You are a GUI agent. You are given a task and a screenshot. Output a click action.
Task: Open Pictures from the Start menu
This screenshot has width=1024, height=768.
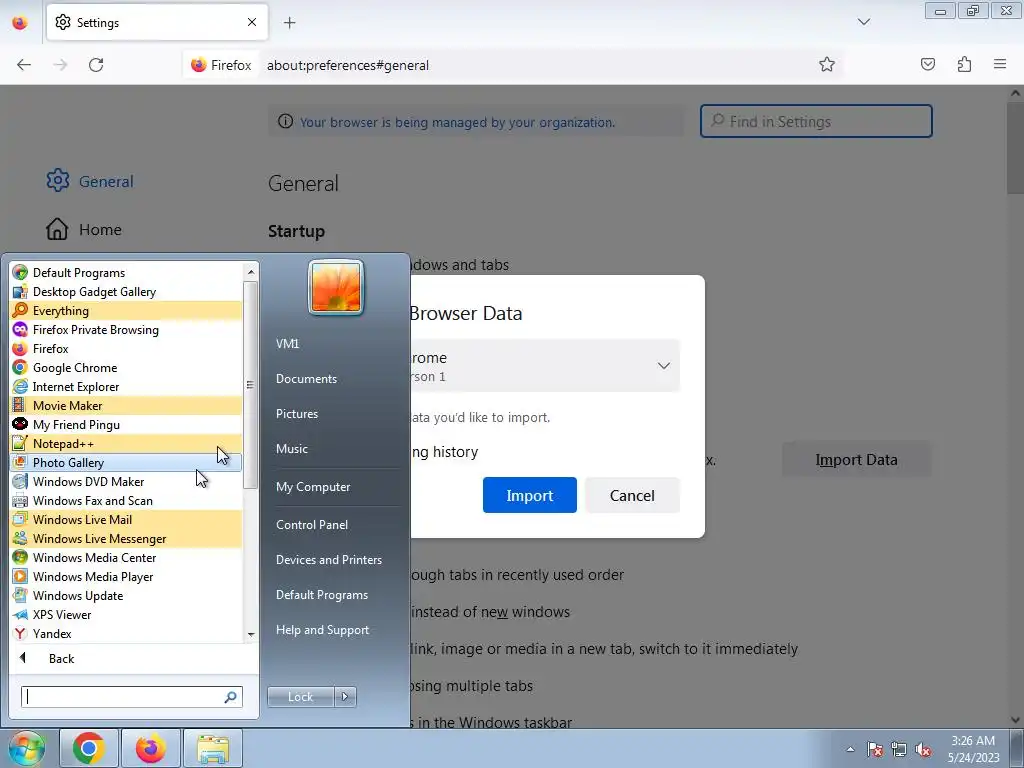tap(297, 414)
